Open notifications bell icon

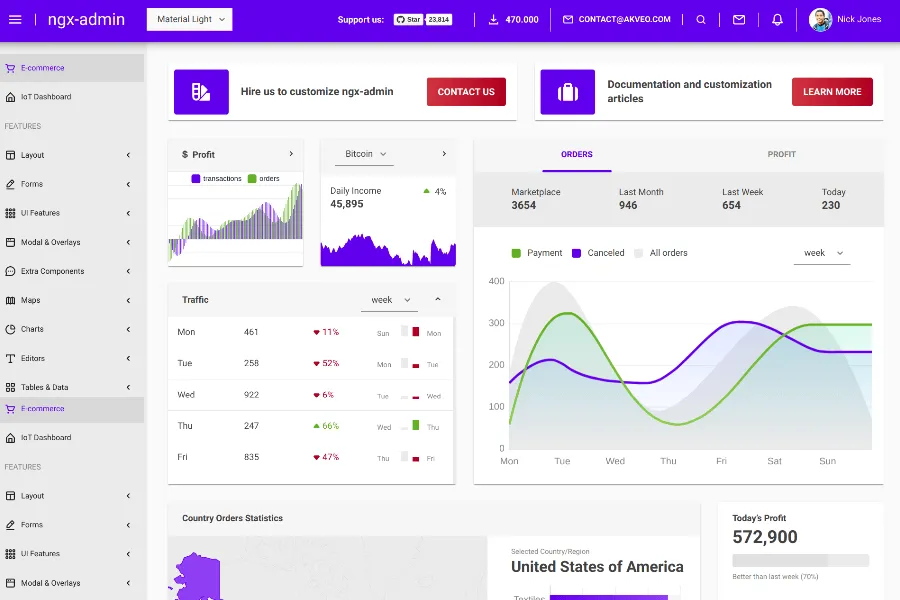pos(777,19)
